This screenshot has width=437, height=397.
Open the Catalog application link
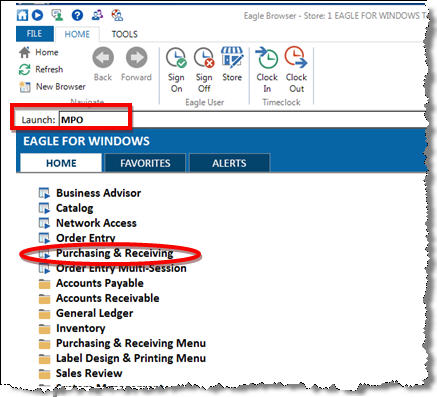(74, 208)
